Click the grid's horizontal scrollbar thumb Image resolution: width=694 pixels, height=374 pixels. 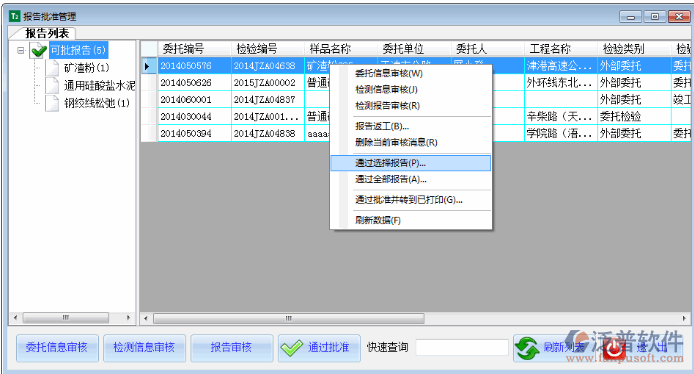(289, 318)
